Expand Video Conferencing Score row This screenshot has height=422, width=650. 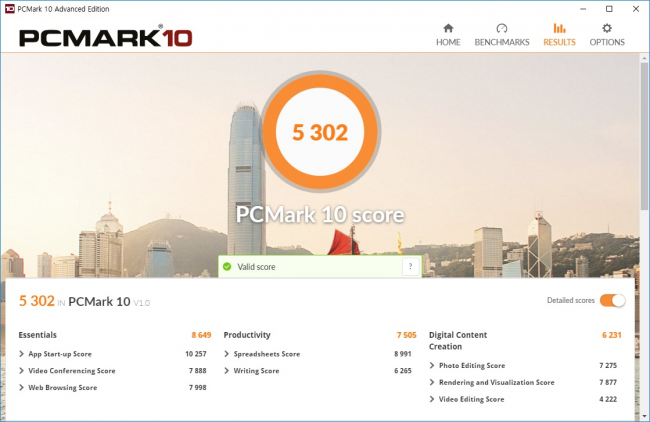point(22,371)
